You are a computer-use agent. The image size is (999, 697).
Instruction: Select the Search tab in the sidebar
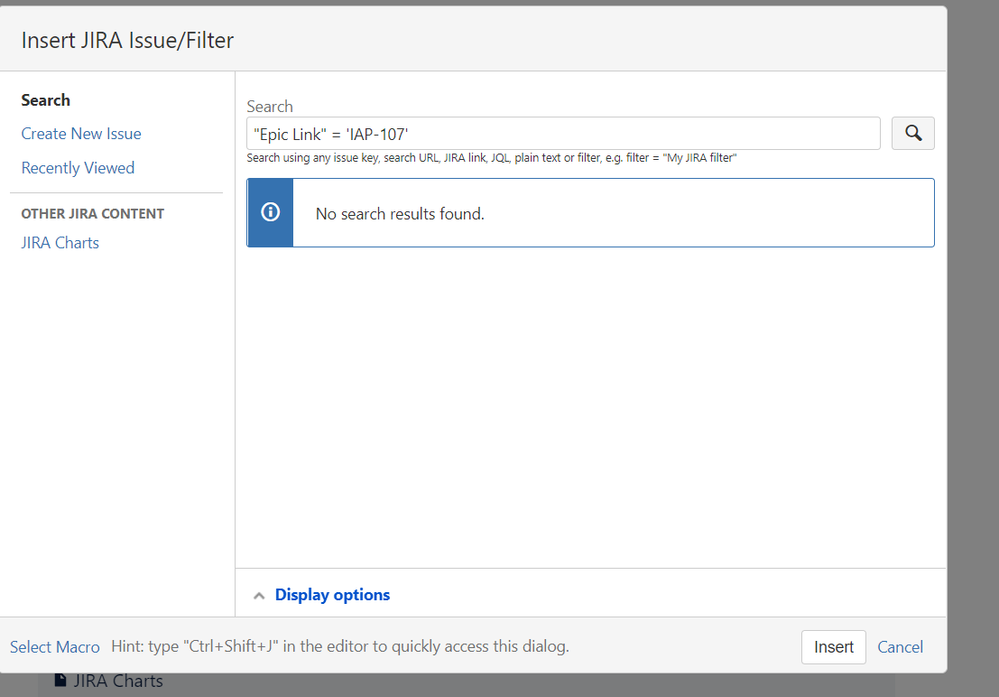tap(46, 100)
